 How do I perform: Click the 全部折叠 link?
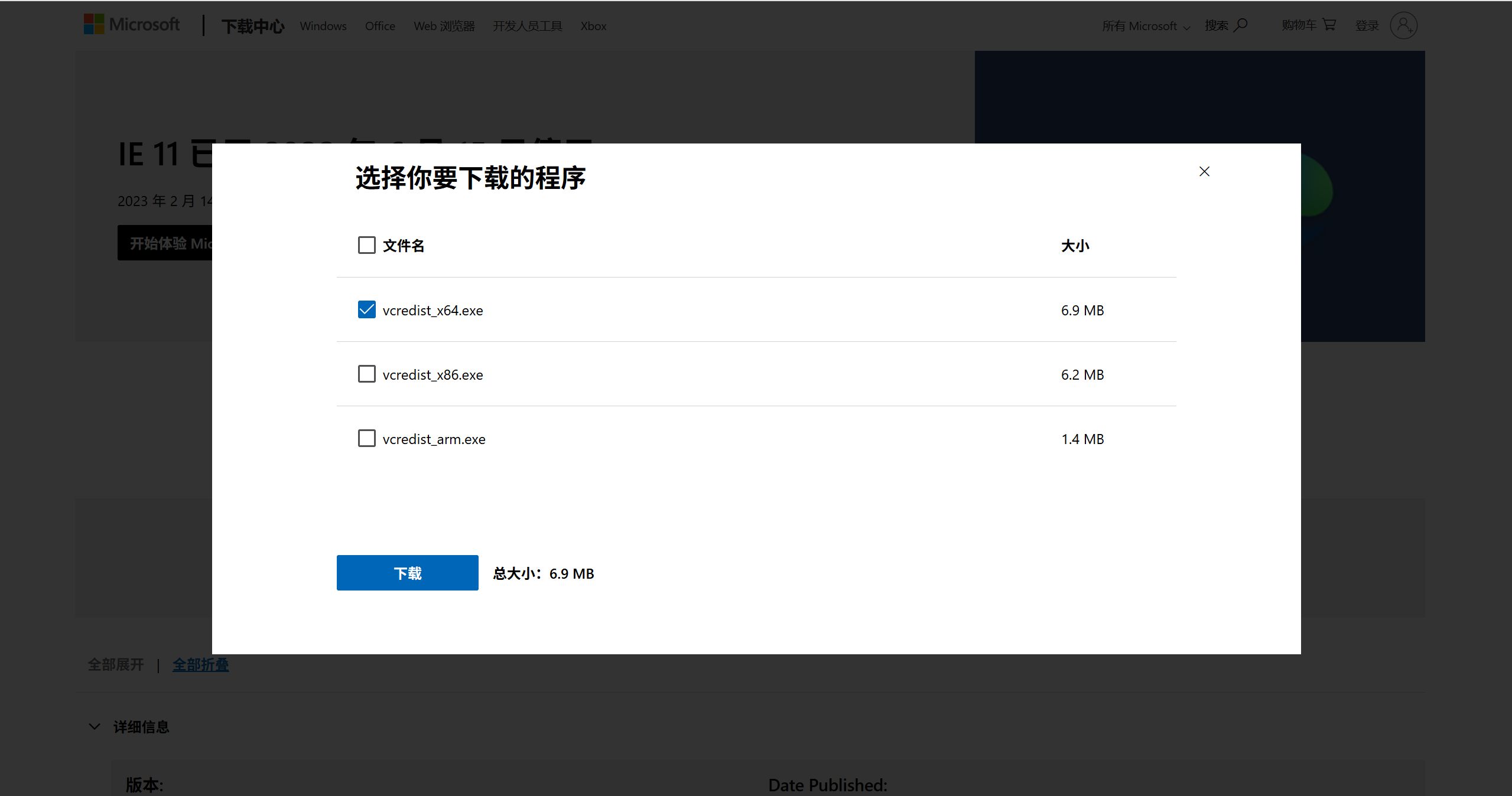pos(200,664)
